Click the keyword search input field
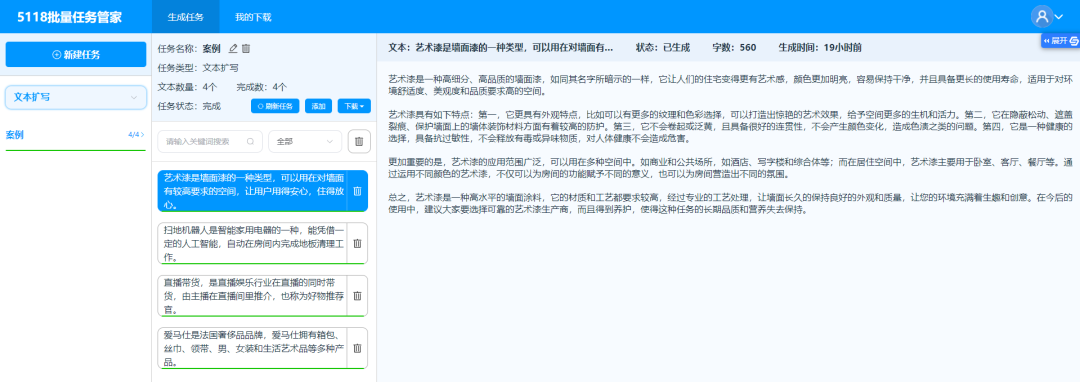Viewport: 1080px width, 382px height. tap(210, 142)
